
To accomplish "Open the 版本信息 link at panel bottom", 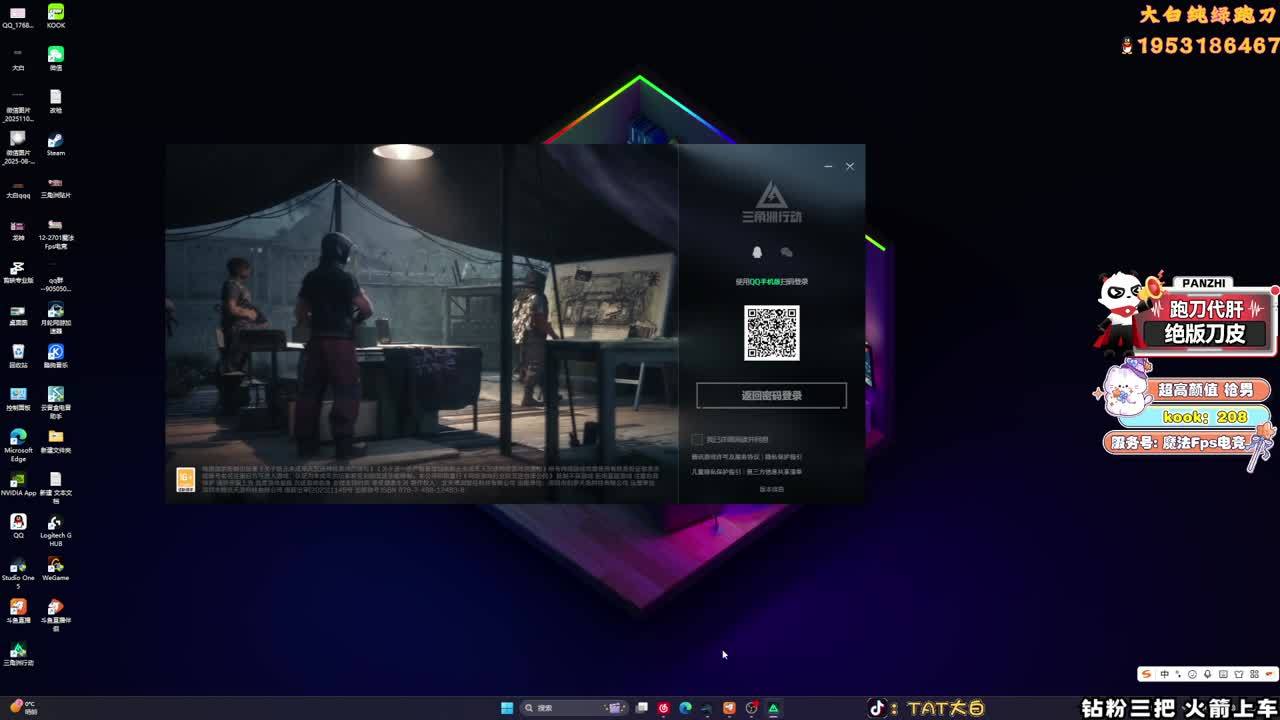I will pos(771,489).
